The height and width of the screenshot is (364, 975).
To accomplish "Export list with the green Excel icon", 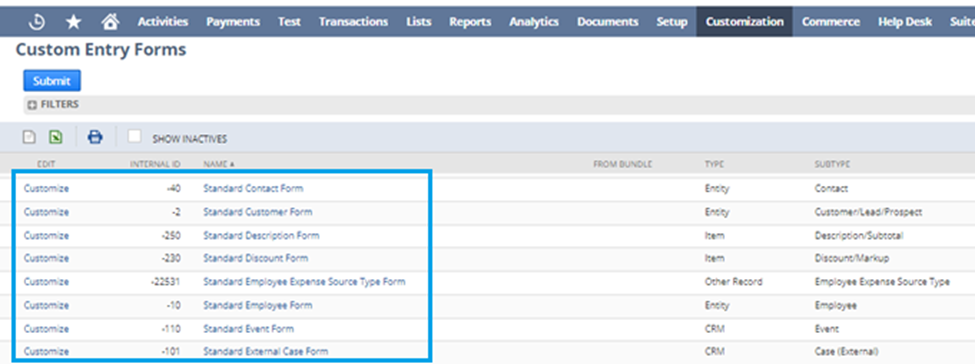I will click(55, 137).
